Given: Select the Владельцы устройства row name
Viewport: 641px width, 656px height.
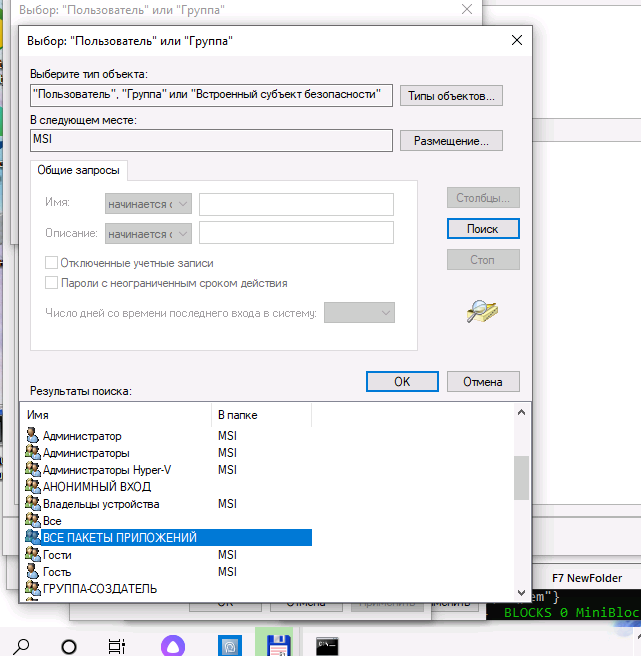Looking at the screenshot, I should click(x=101, y=504).
